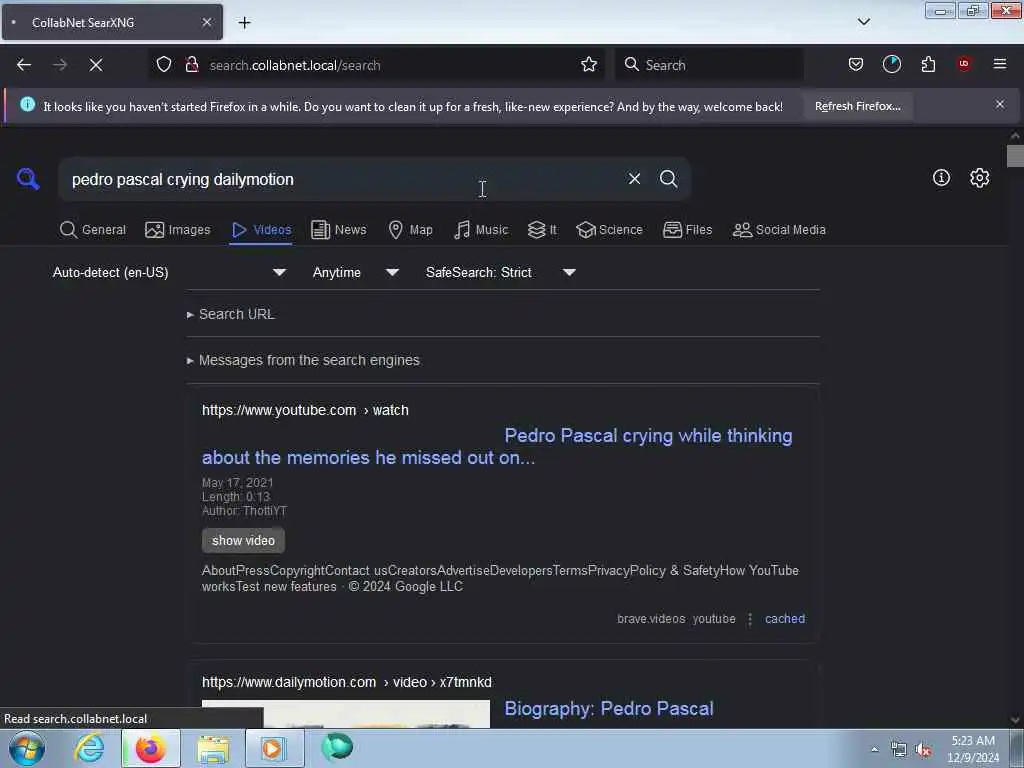This screenshot has width=1024, height=768.
Task: Launch Internet Explorer from the taskbar
Action: click(x=89, y=748)
